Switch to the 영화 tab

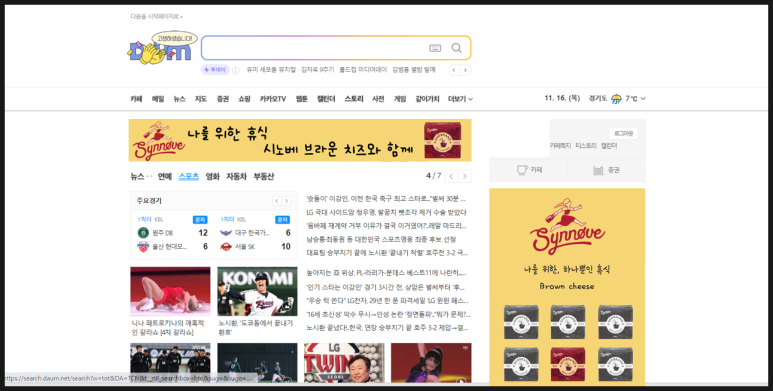212,177
